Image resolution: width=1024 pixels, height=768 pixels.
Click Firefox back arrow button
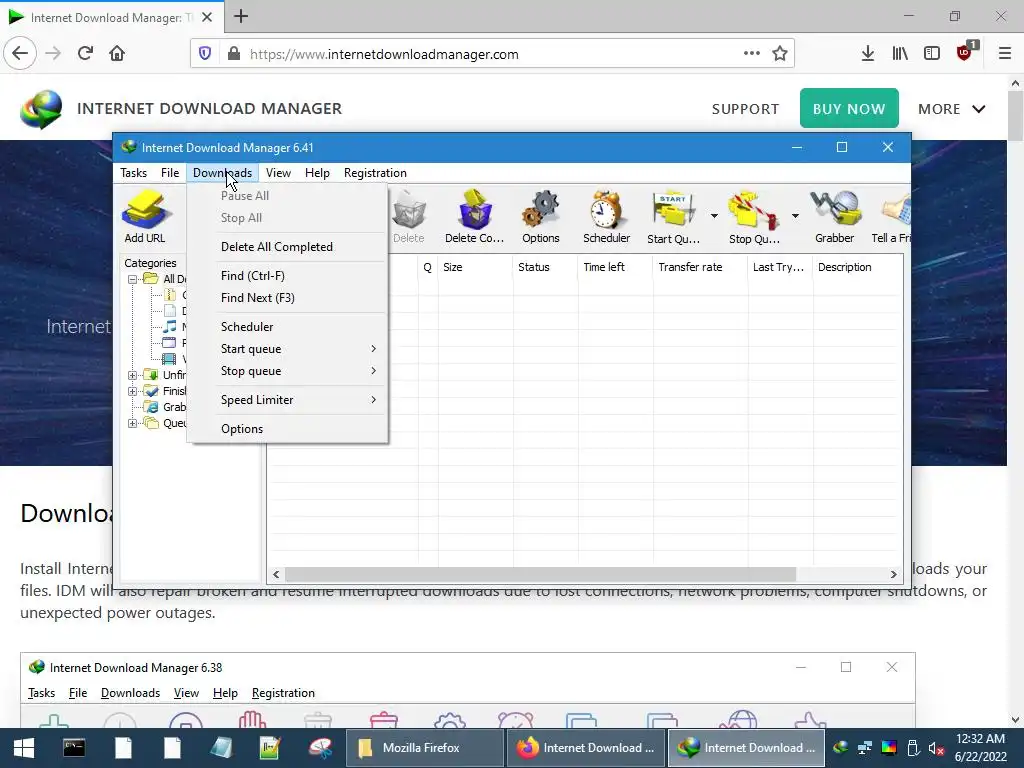coord(20,54)
